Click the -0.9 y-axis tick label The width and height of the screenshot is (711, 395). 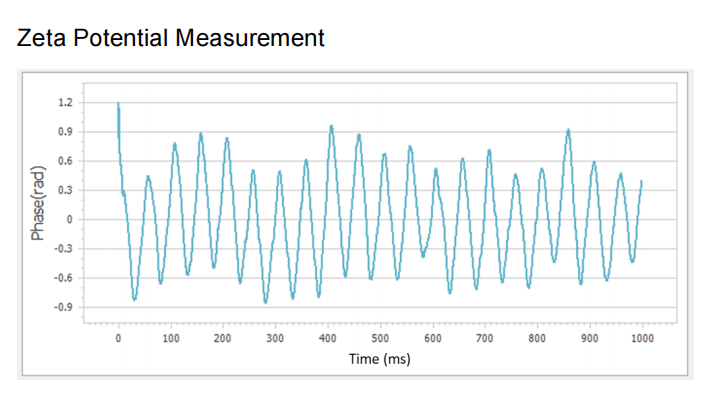coord(63,307)
